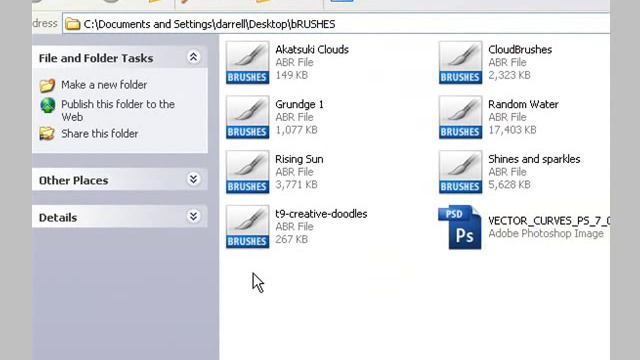Viewport: 640px width, 360px height.
Task: Click the Details header text
Action: coord(58,218)
